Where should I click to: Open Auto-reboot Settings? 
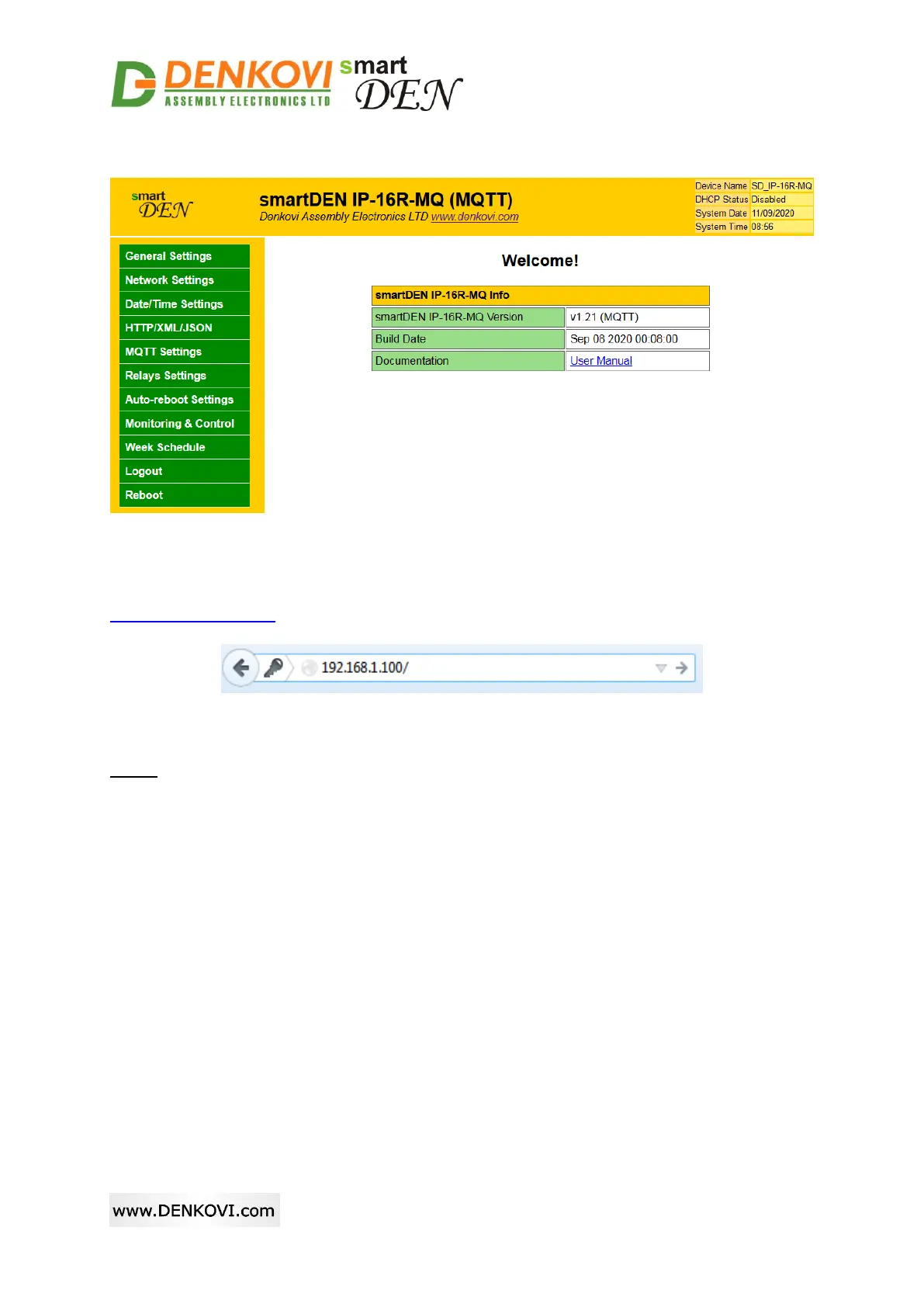(185, 400)
